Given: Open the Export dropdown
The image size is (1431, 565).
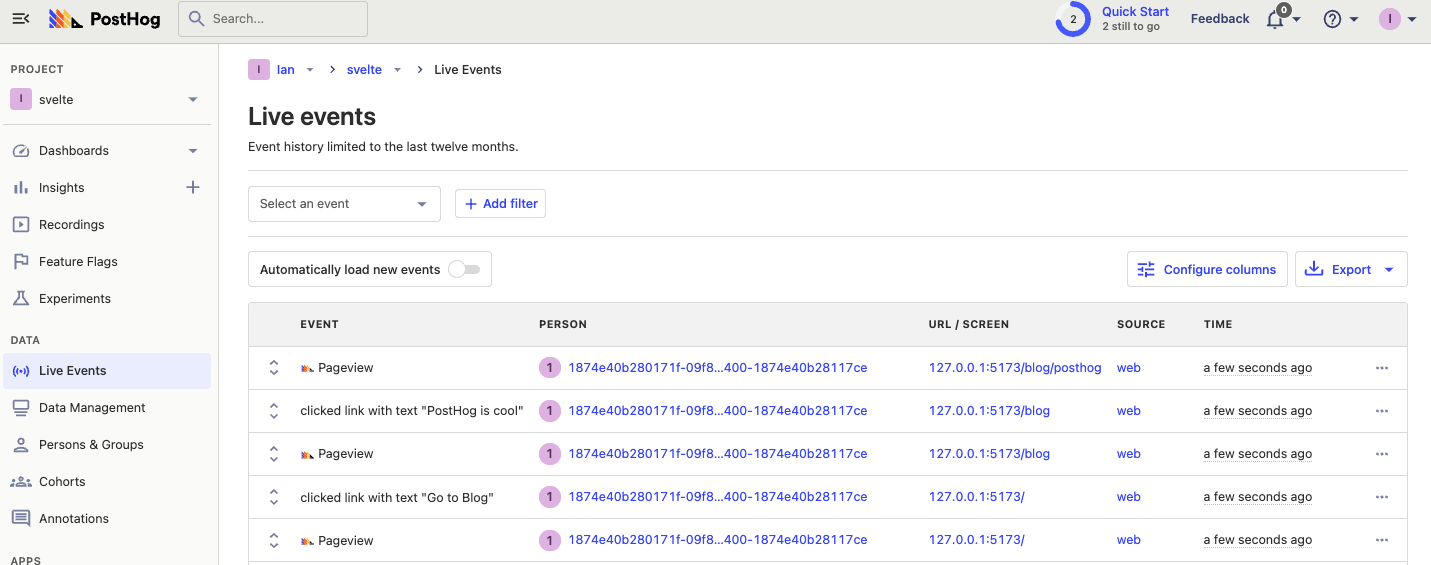Looking at the screenshot, I should 1351,269.
